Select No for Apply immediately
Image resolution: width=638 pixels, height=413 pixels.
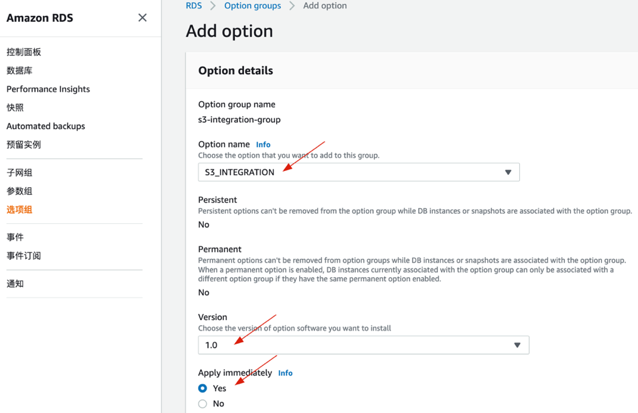coord(203,404)
